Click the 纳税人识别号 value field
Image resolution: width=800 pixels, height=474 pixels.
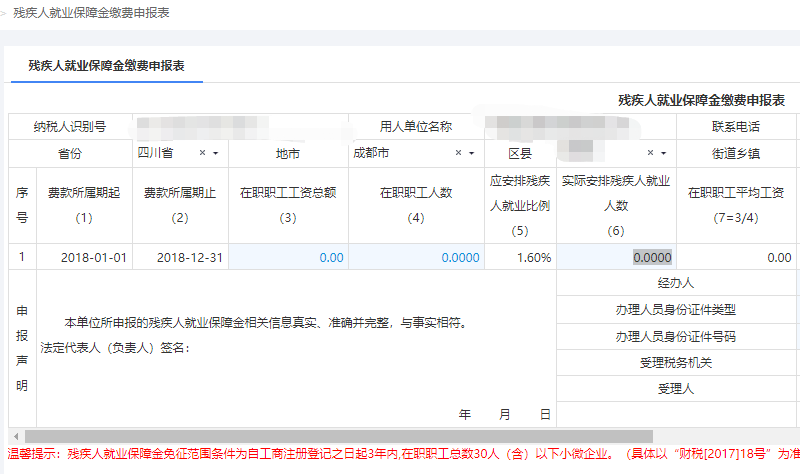click(x=240, y=127)
